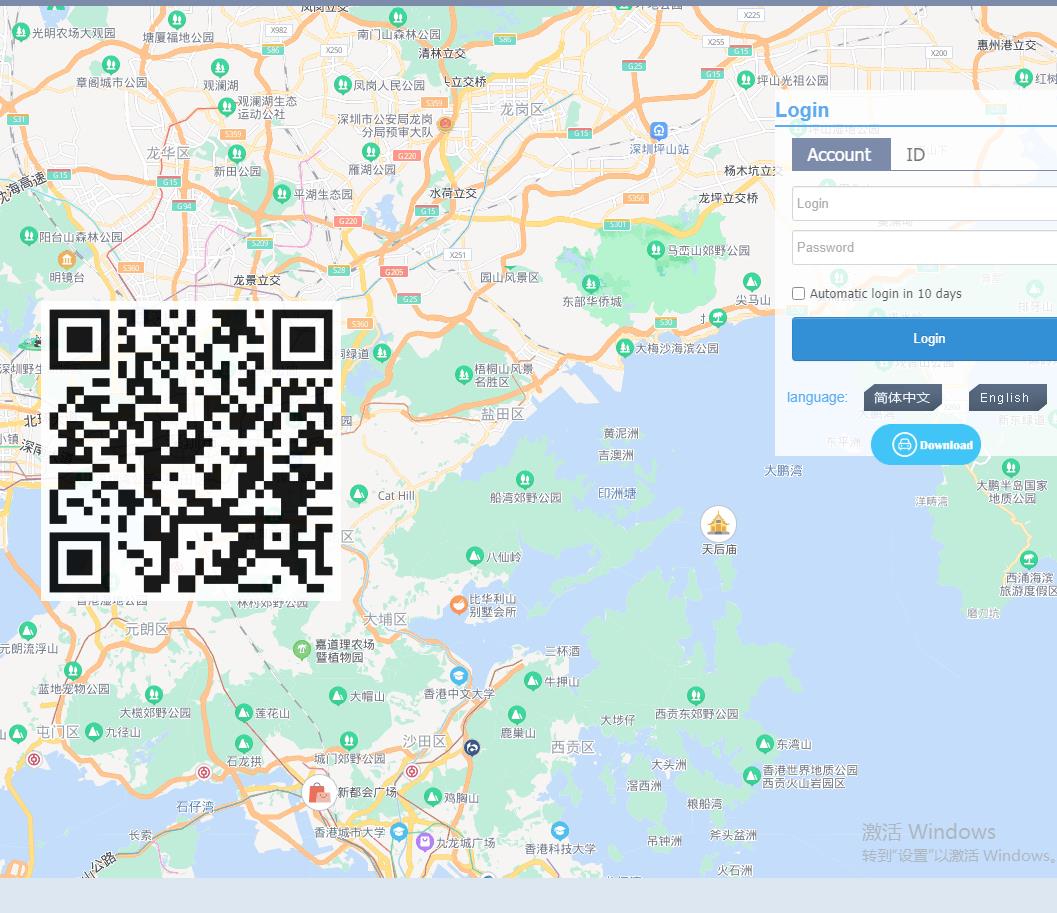Focus the Login username field
The image size is (1057, 913).
point(924,204)
